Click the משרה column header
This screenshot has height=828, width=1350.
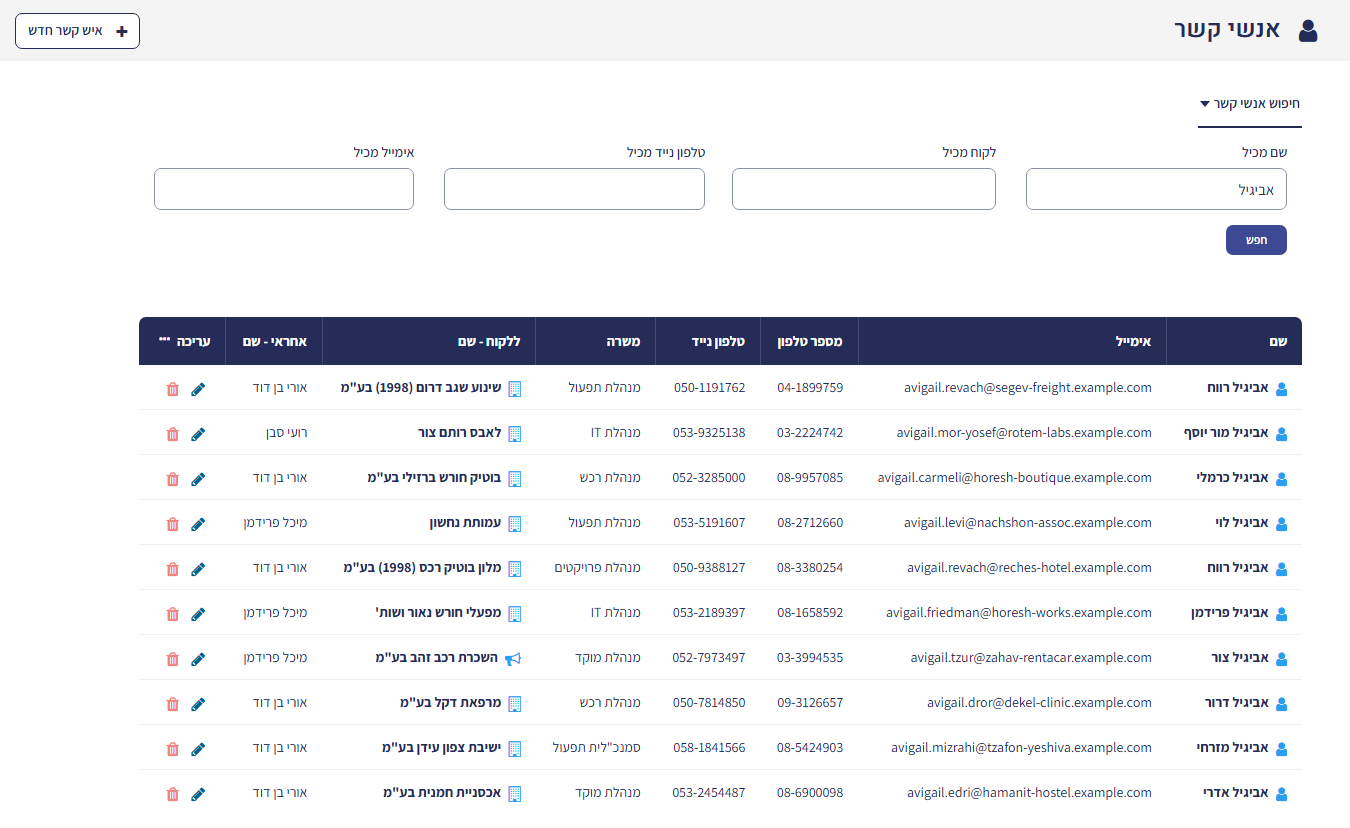(596, 341)
